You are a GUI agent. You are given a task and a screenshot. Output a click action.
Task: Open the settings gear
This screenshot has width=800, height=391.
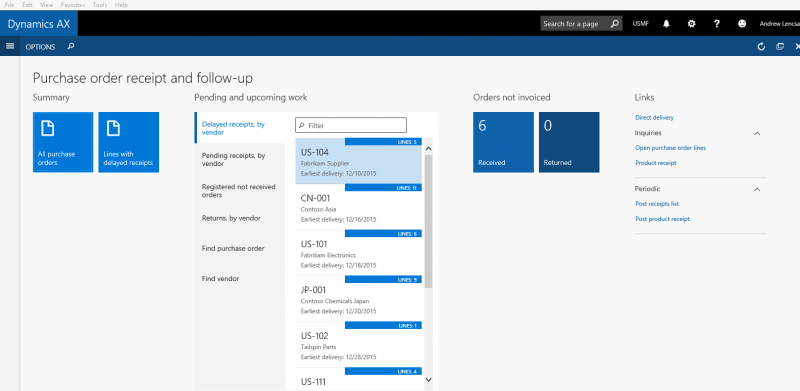(691, 23)
